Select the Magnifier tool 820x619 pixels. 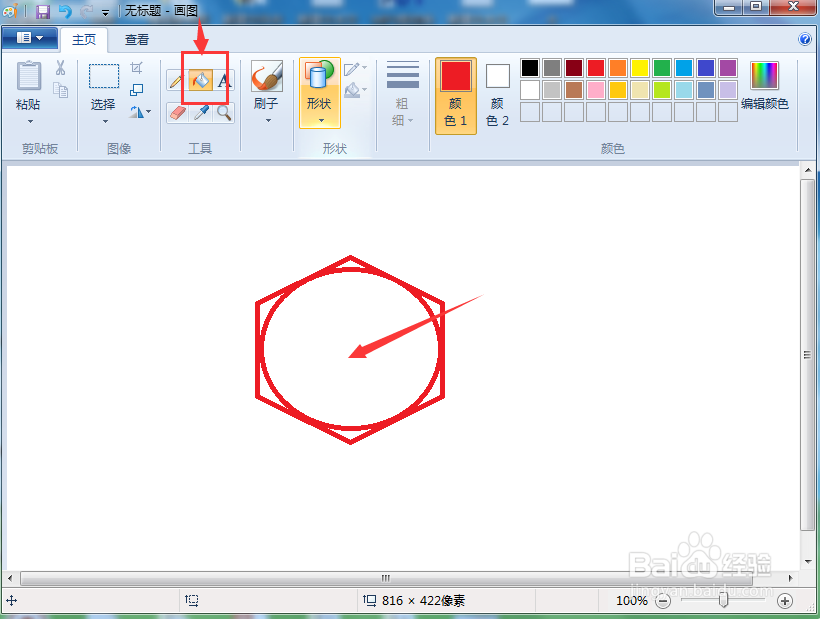coord(224,112)
